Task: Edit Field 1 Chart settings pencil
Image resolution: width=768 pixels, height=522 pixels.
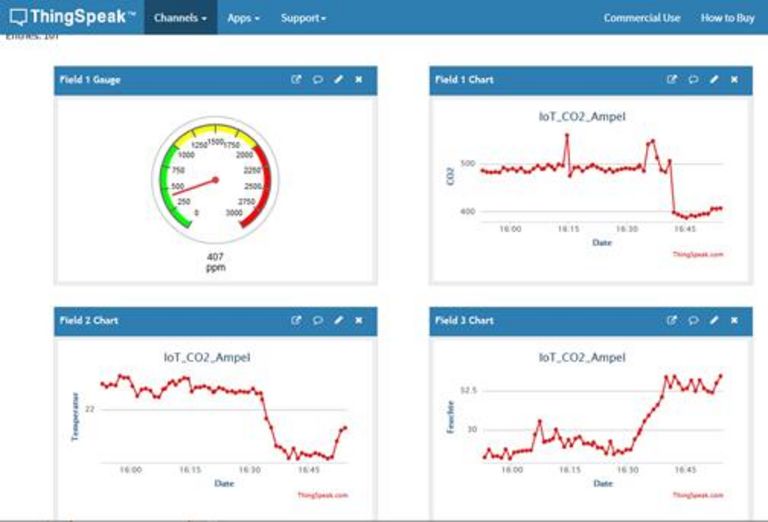Action: (714, 80)
